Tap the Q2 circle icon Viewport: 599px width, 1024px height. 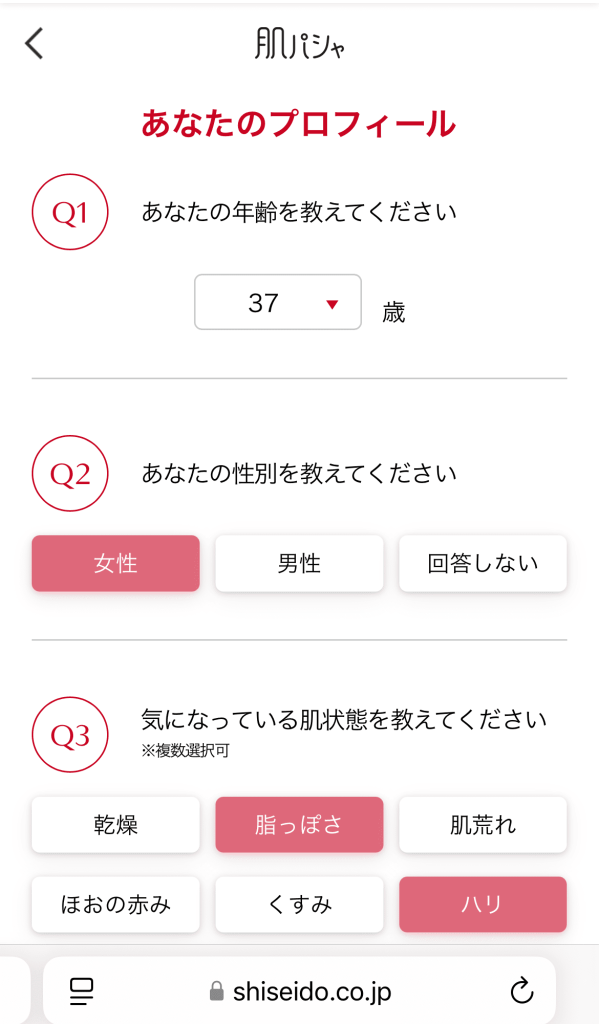click(x=68, y=473)
